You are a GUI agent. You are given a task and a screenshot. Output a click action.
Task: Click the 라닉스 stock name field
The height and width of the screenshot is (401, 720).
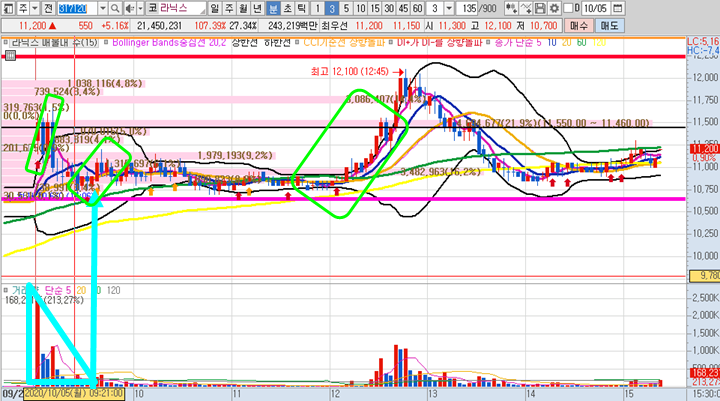[x=182, y=8]
